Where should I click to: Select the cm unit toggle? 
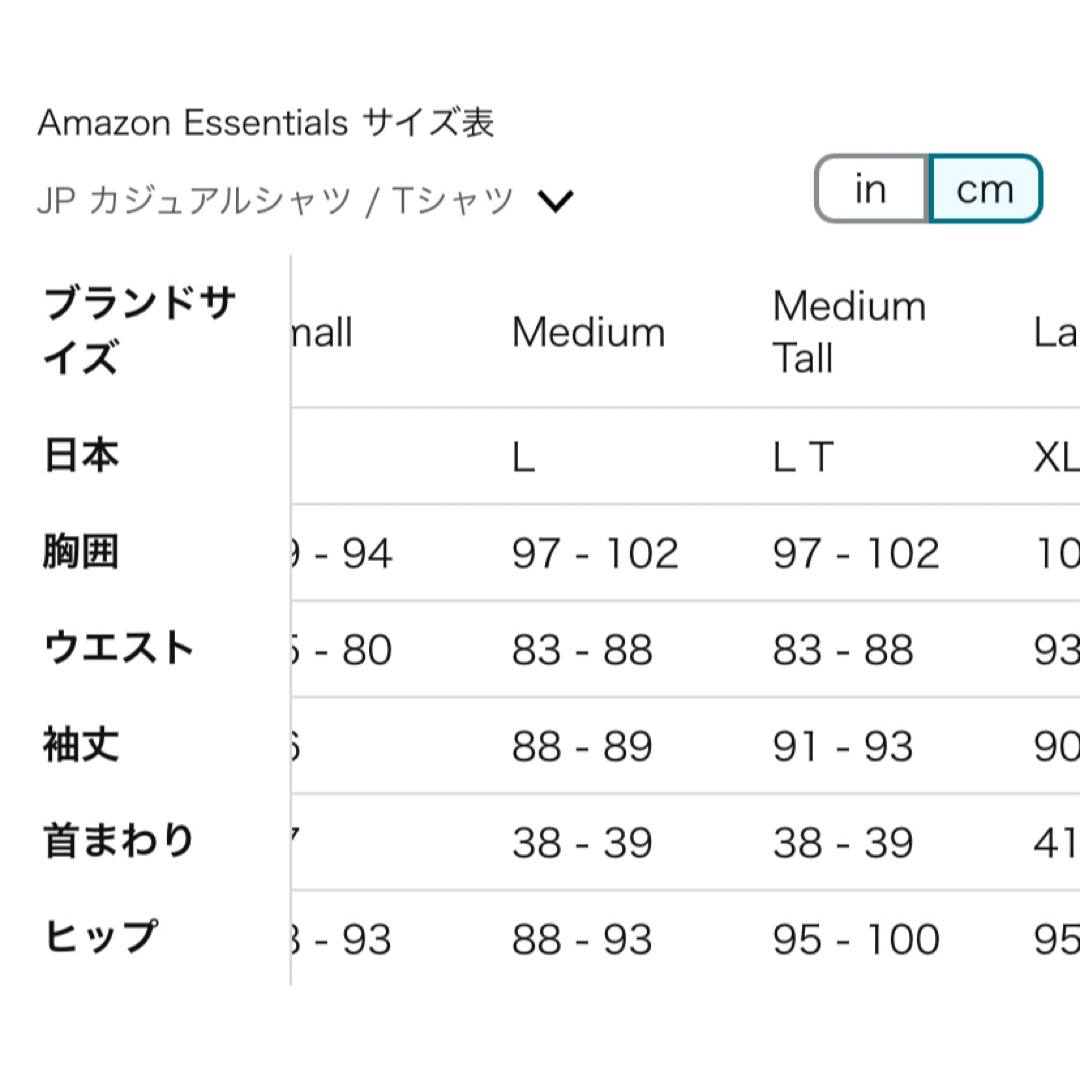[985, 189]
